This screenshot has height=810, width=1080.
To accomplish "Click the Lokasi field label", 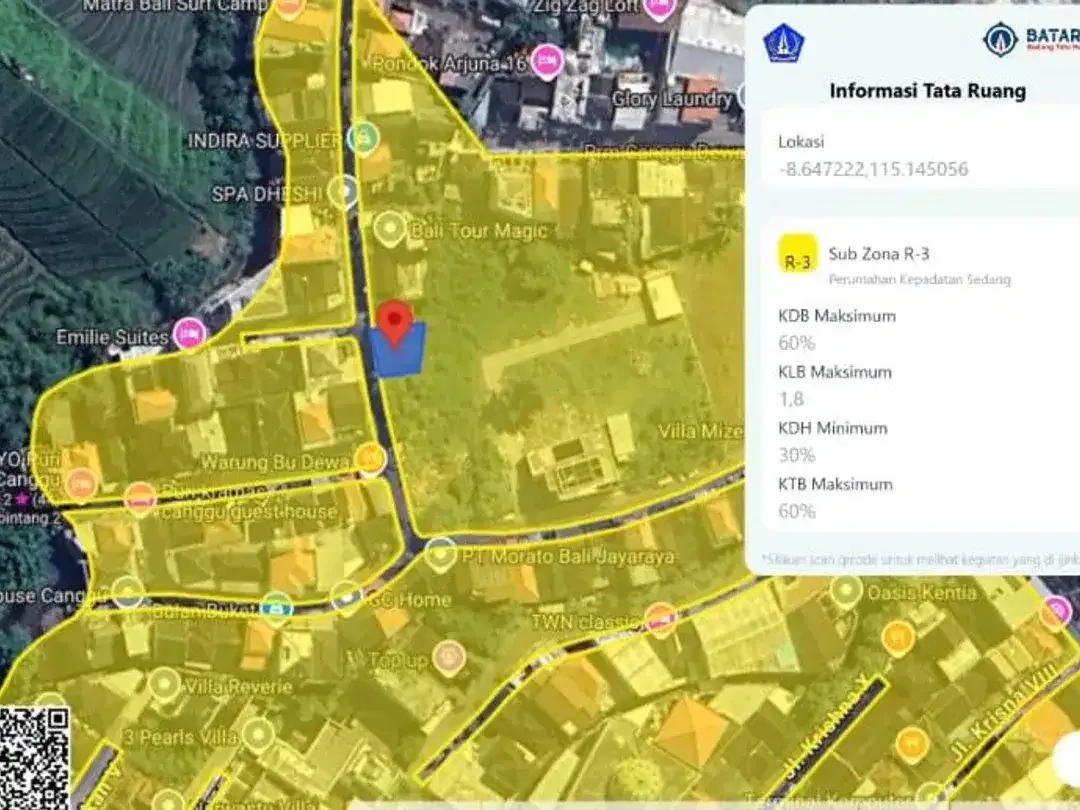I will tap(801, 142).
